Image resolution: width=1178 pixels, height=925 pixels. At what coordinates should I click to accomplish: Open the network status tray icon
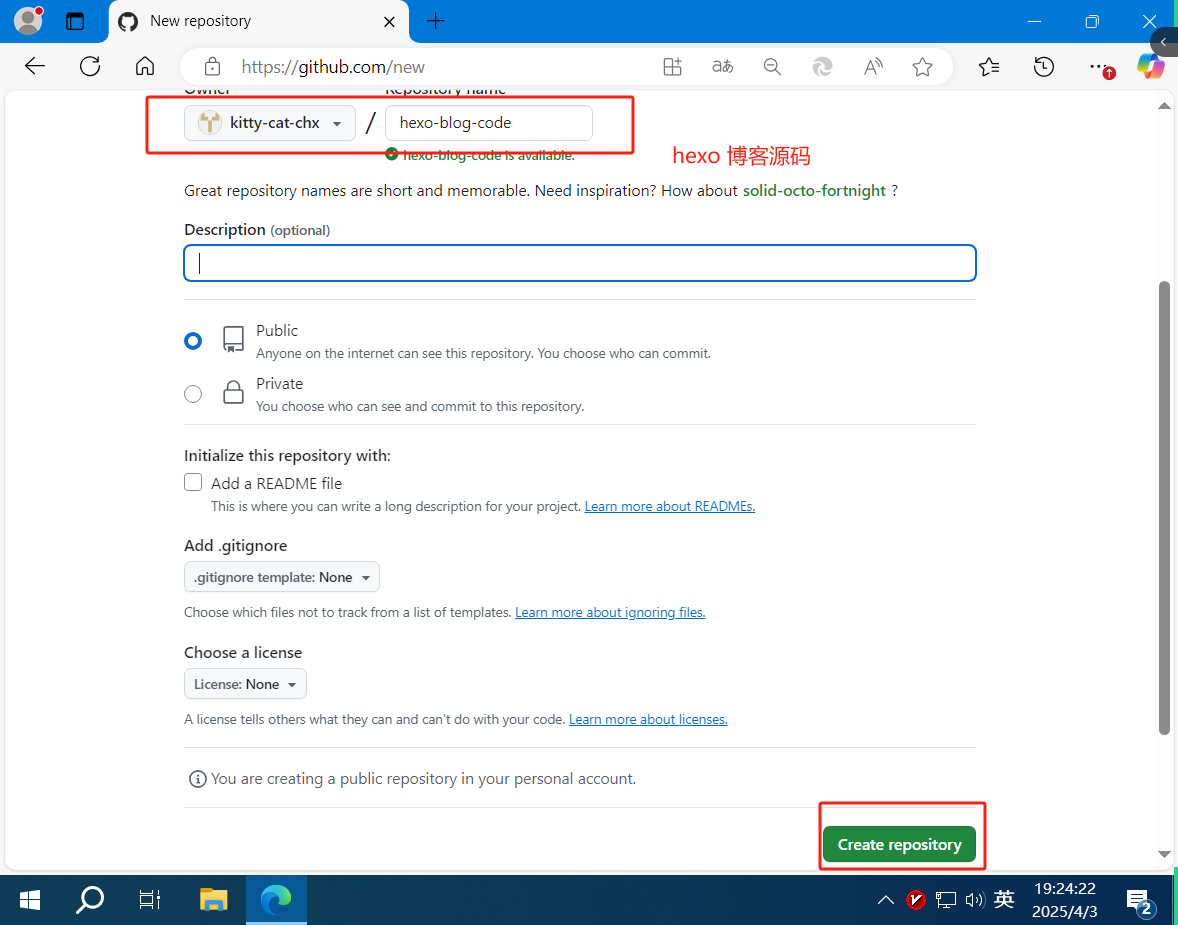pos(945,899)
